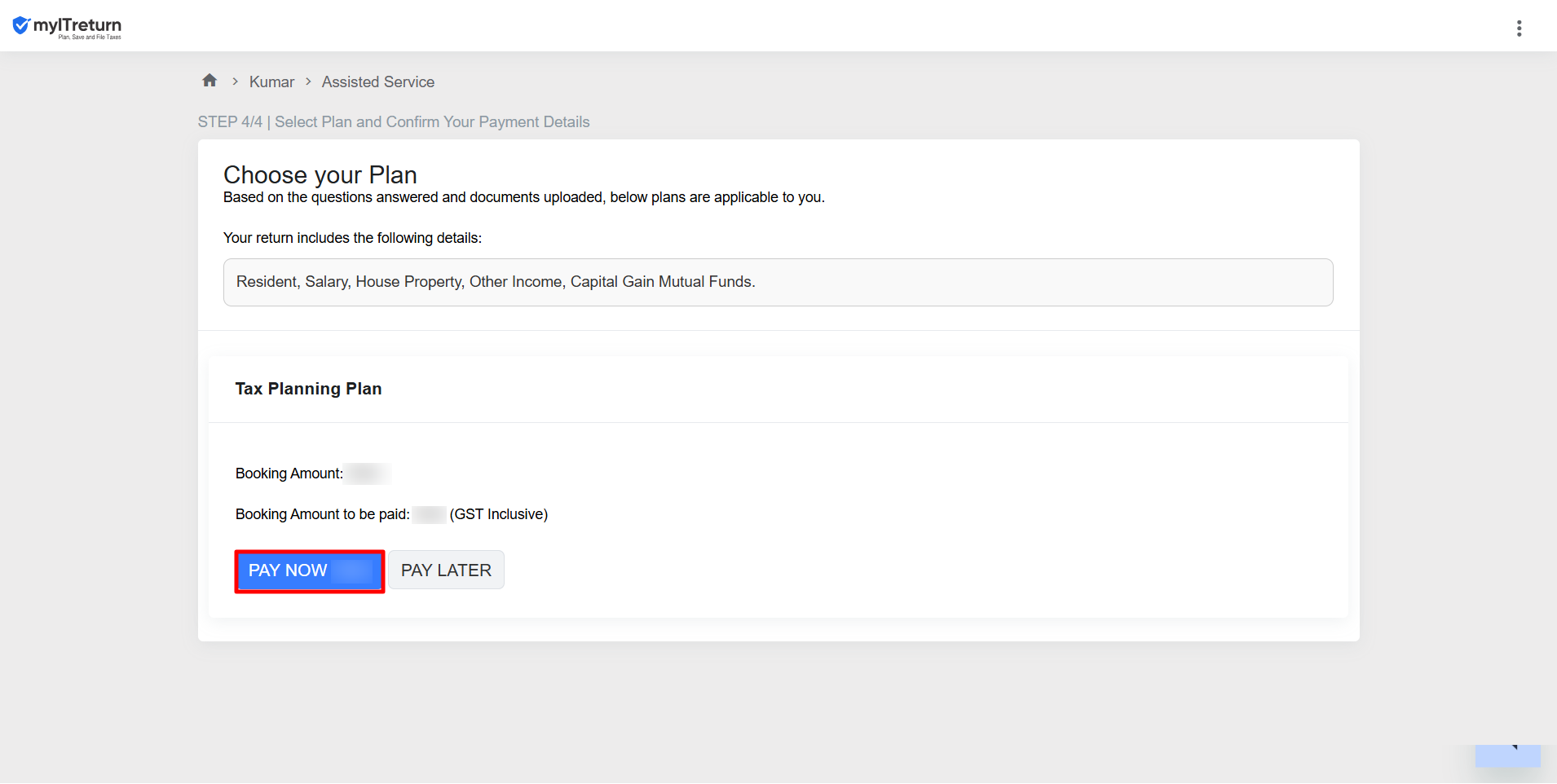Click the 'Based on the questions answered' description
The height and width of the screenshot is (784, 1557).
coord(524,197)
